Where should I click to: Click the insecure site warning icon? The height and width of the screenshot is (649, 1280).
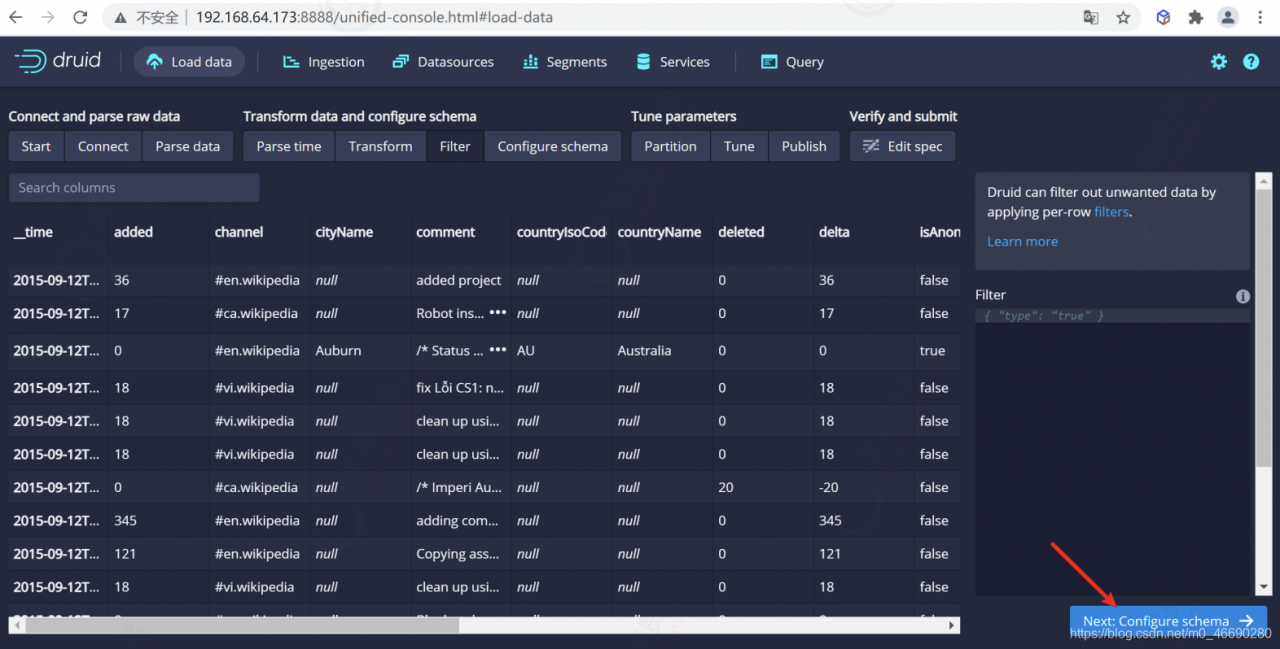point(121,17)
